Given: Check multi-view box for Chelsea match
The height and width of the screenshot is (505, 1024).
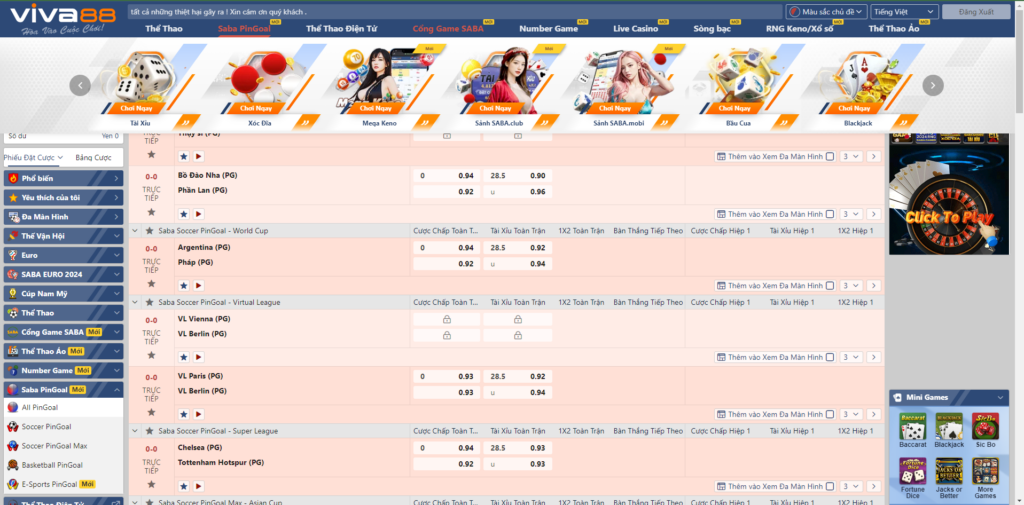Looking at the screenshot, I should coord(829,486).
